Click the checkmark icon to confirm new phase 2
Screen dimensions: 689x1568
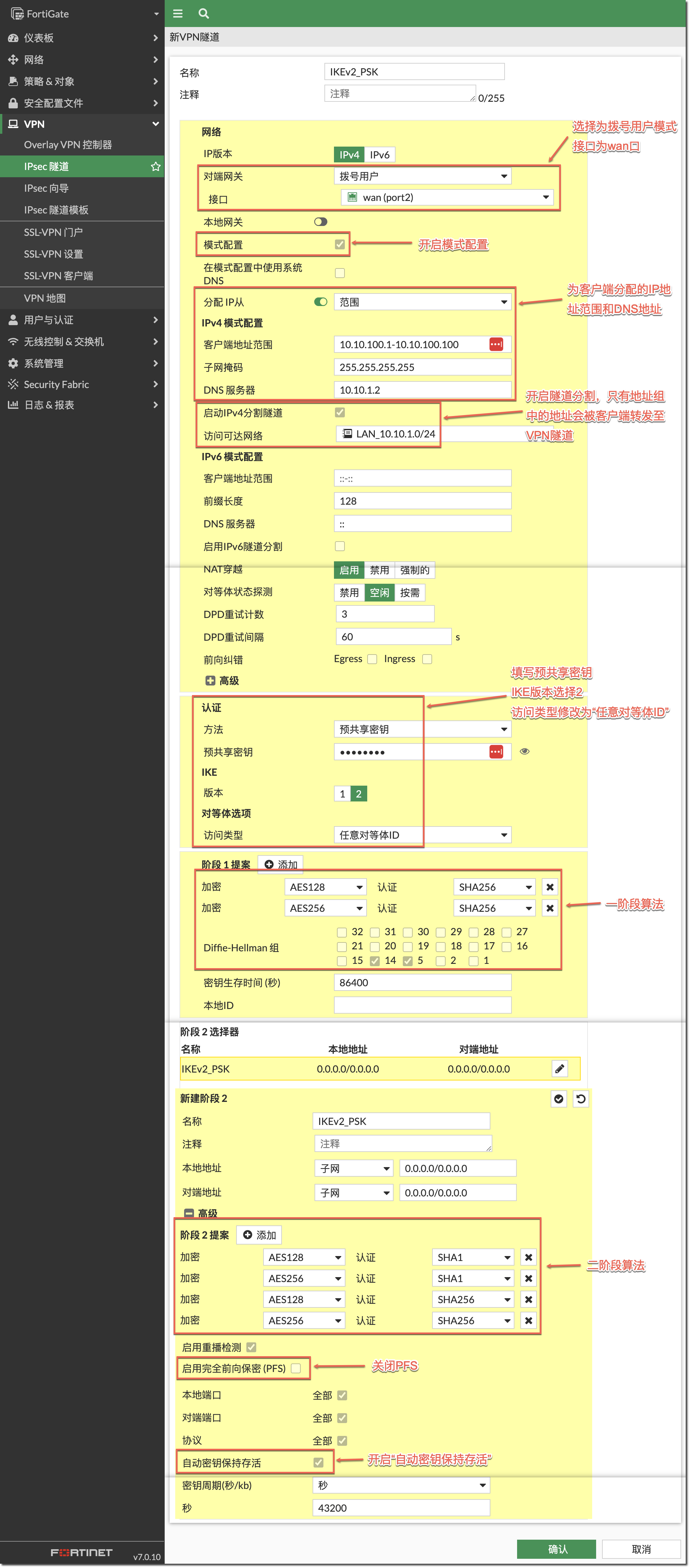pos(558,1099)
